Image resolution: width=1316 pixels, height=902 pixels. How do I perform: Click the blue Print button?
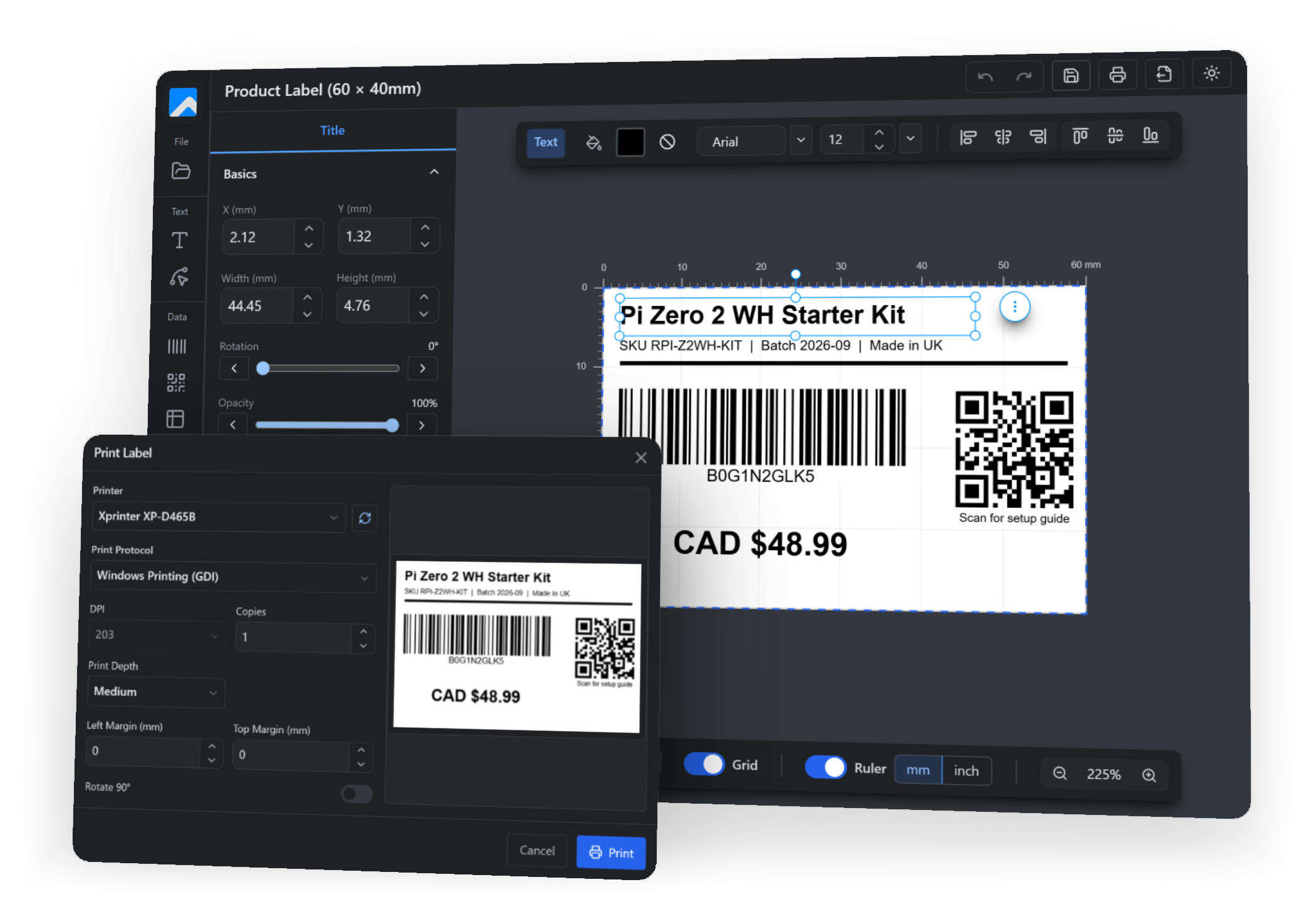click(611, 853)
